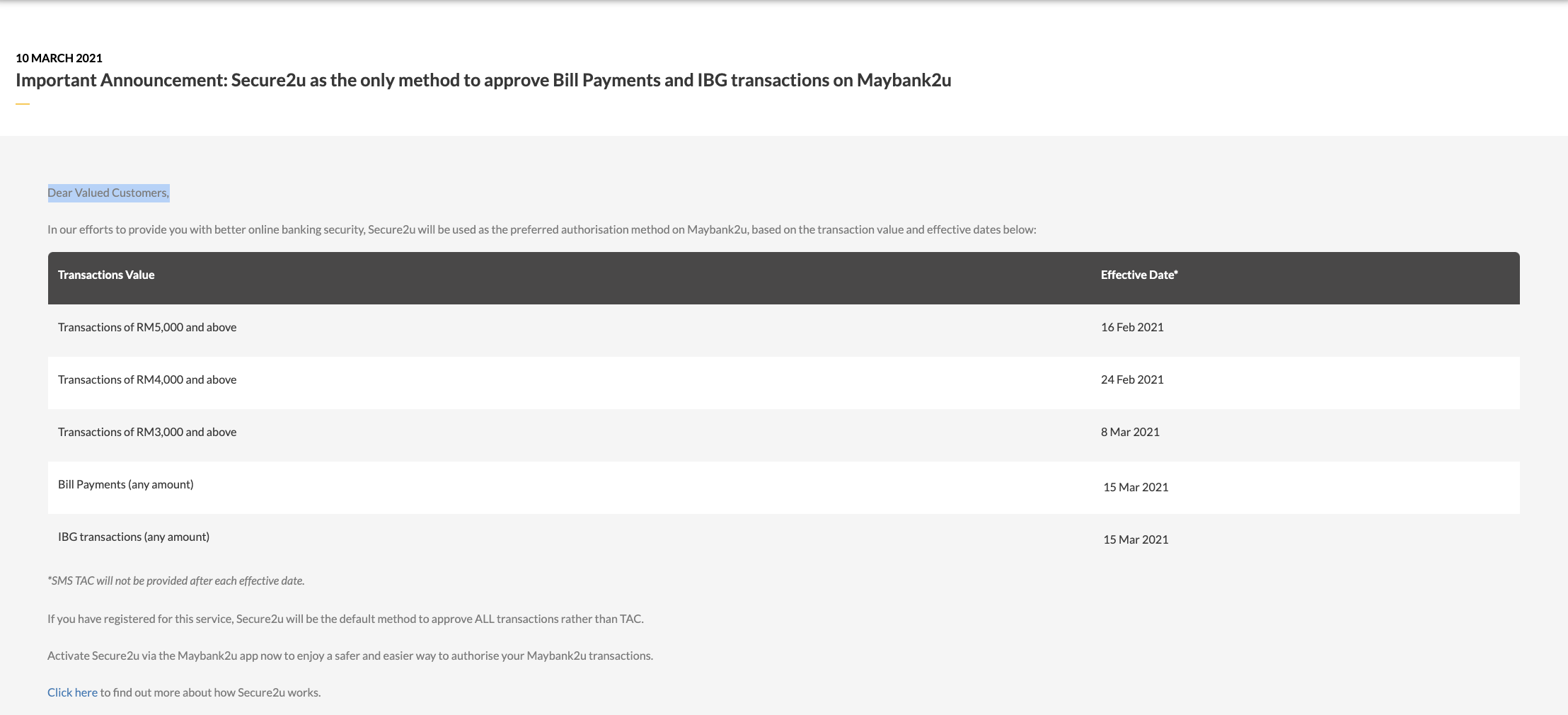This screenshot has height=715, width=1568.
Task: Click the "IBG transactions (any amount)" cell
Action: (134, 537)
